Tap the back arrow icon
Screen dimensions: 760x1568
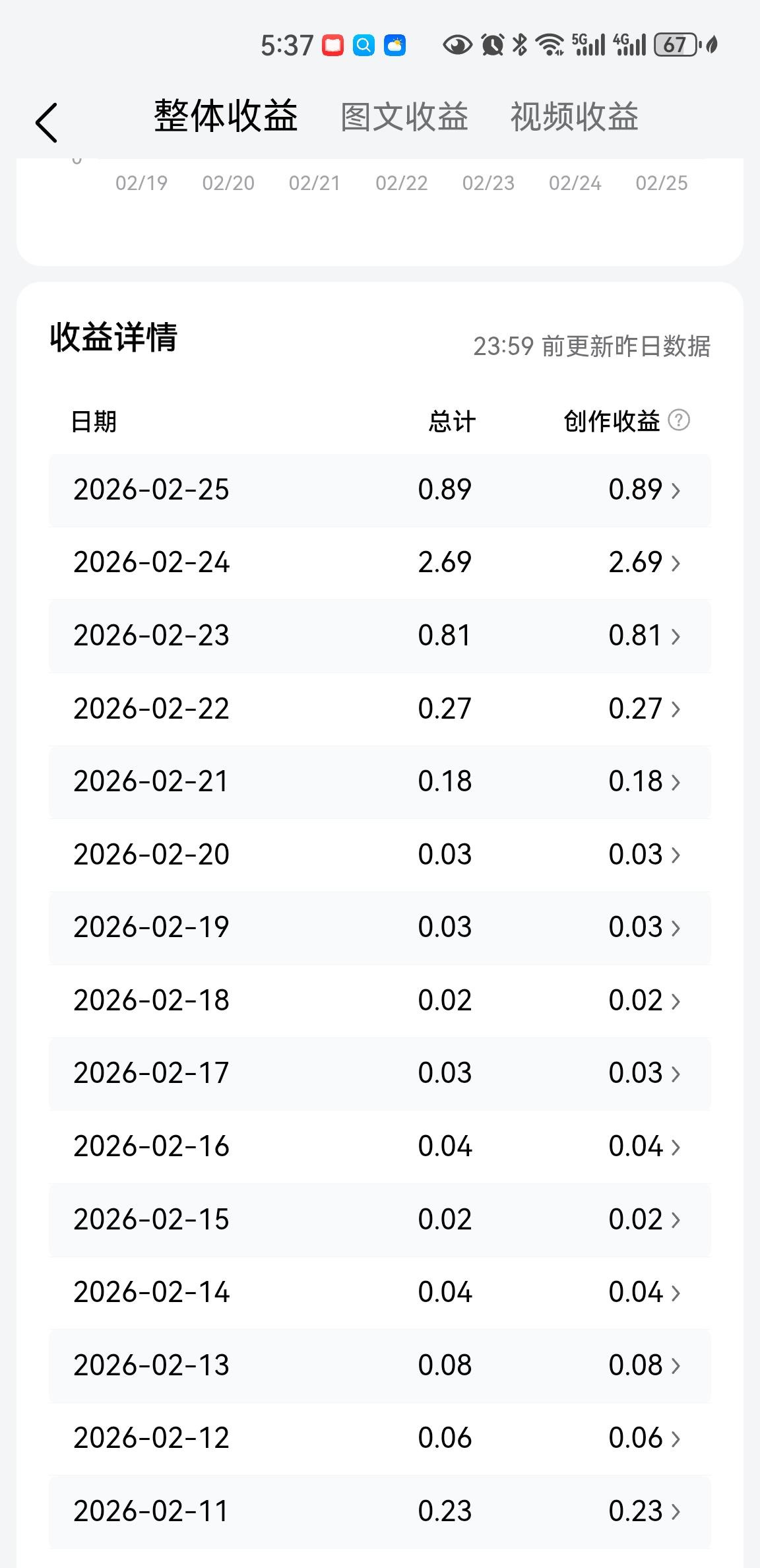click(x=47, y=122)
